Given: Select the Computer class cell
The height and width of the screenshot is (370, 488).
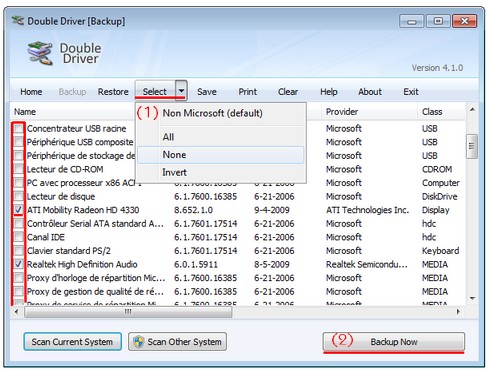Looking at the screenshot, I should (x=440, y=183).
